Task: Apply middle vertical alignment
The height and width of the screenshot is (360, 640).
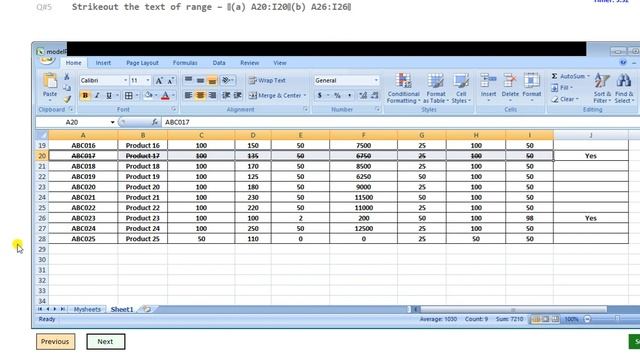Action: tap(200, 80)
